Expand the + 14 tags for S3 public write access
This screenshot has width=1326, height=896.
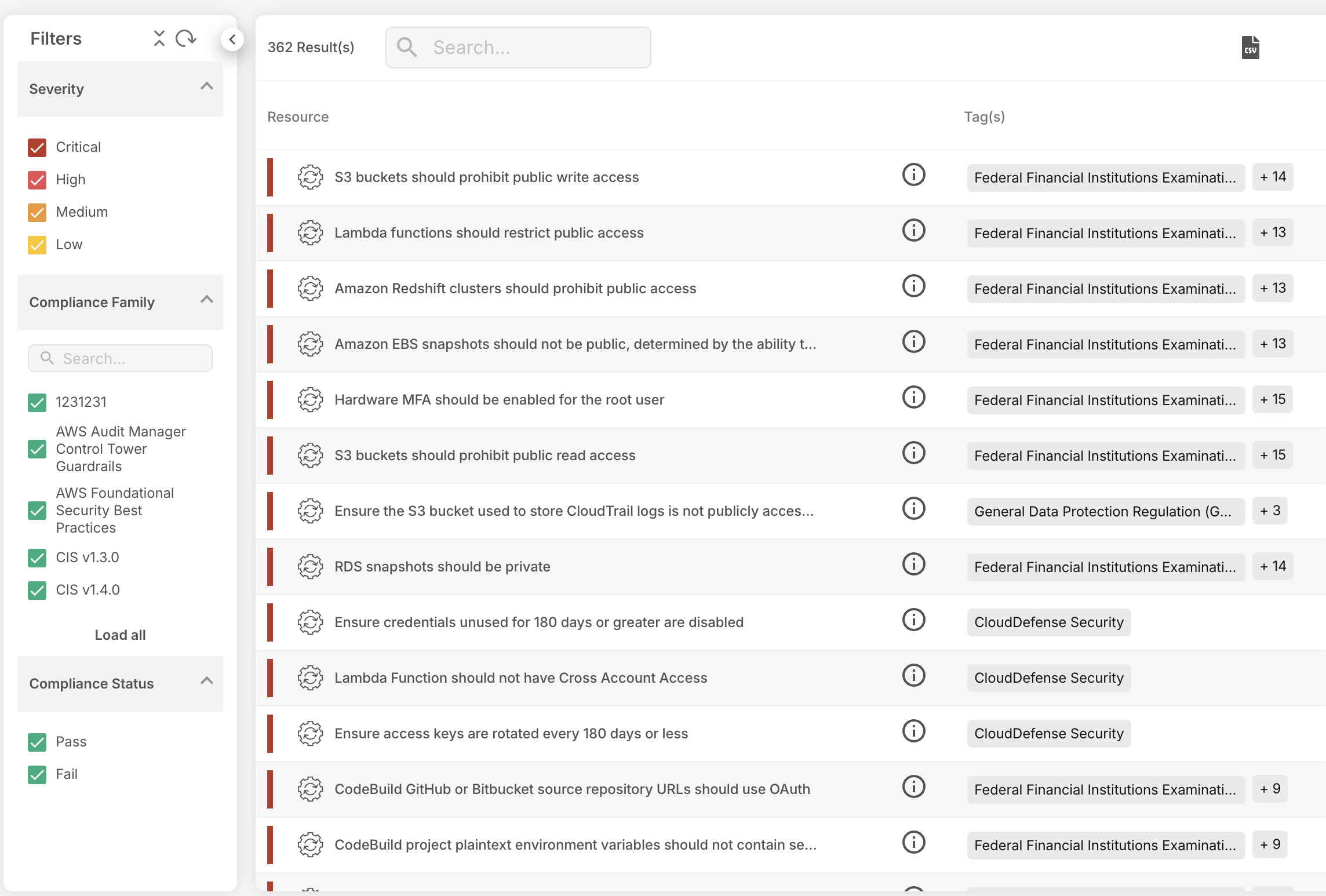[1272, 177]
